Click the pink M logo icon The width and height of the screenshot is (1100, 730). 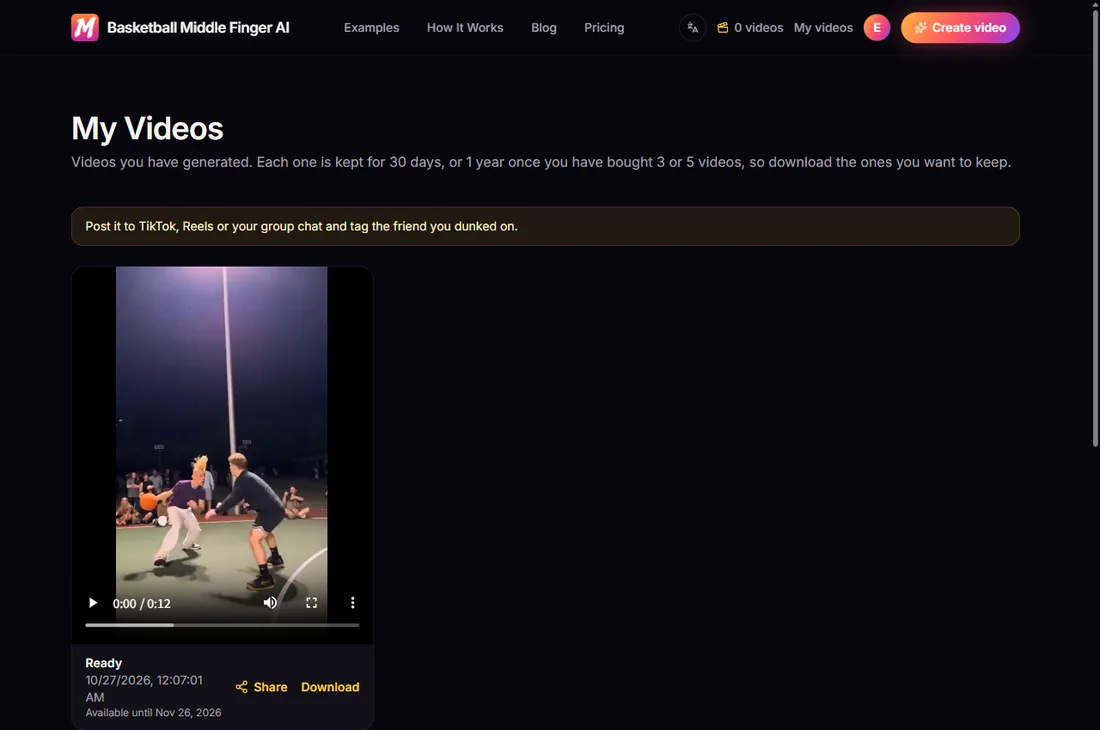(85, 27)
